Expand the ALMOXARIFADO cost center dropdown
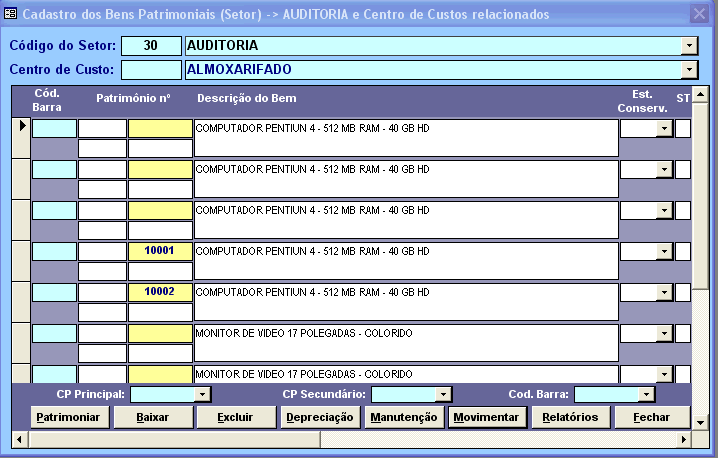The image size is (718, 458). pos(688,69)
